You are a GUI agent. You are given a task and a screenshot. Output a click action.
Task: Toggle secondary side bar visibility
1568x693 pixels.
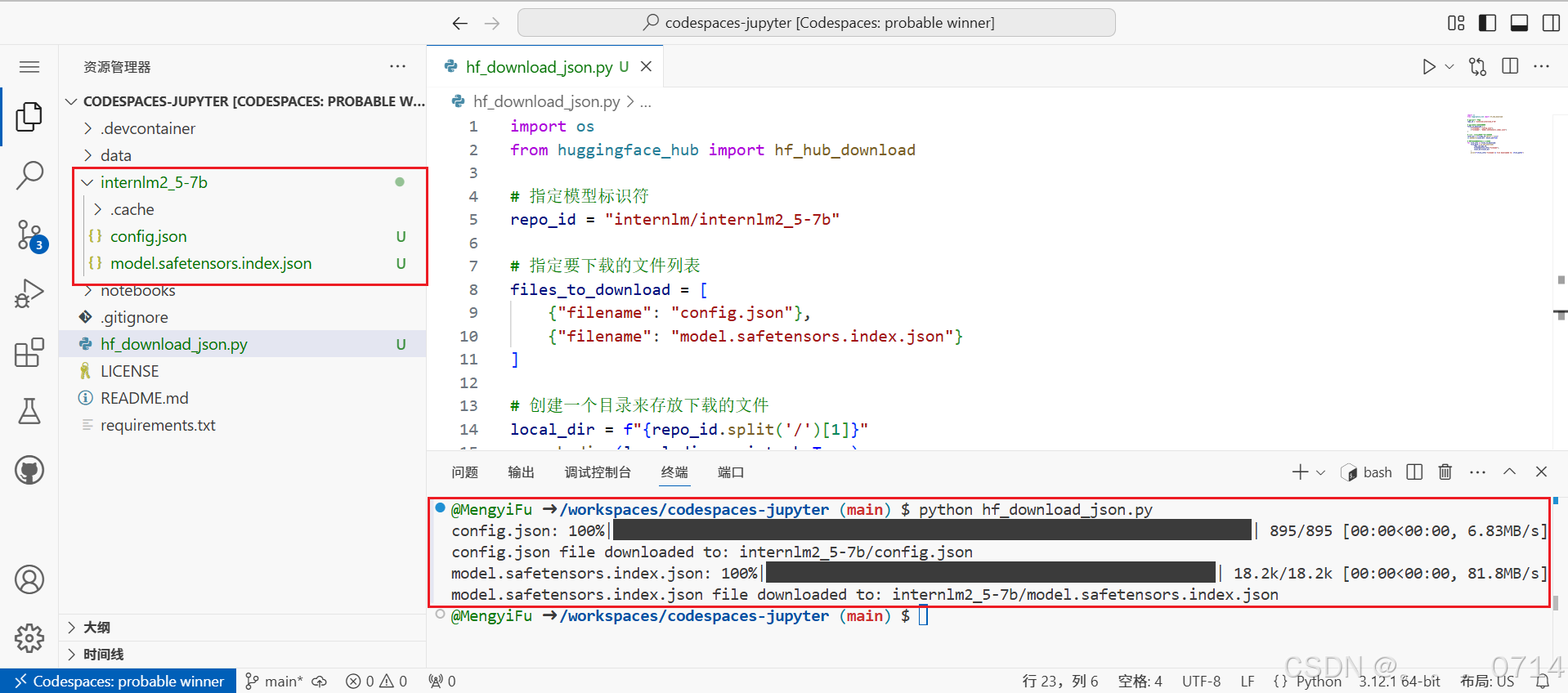pos(1551,23)
